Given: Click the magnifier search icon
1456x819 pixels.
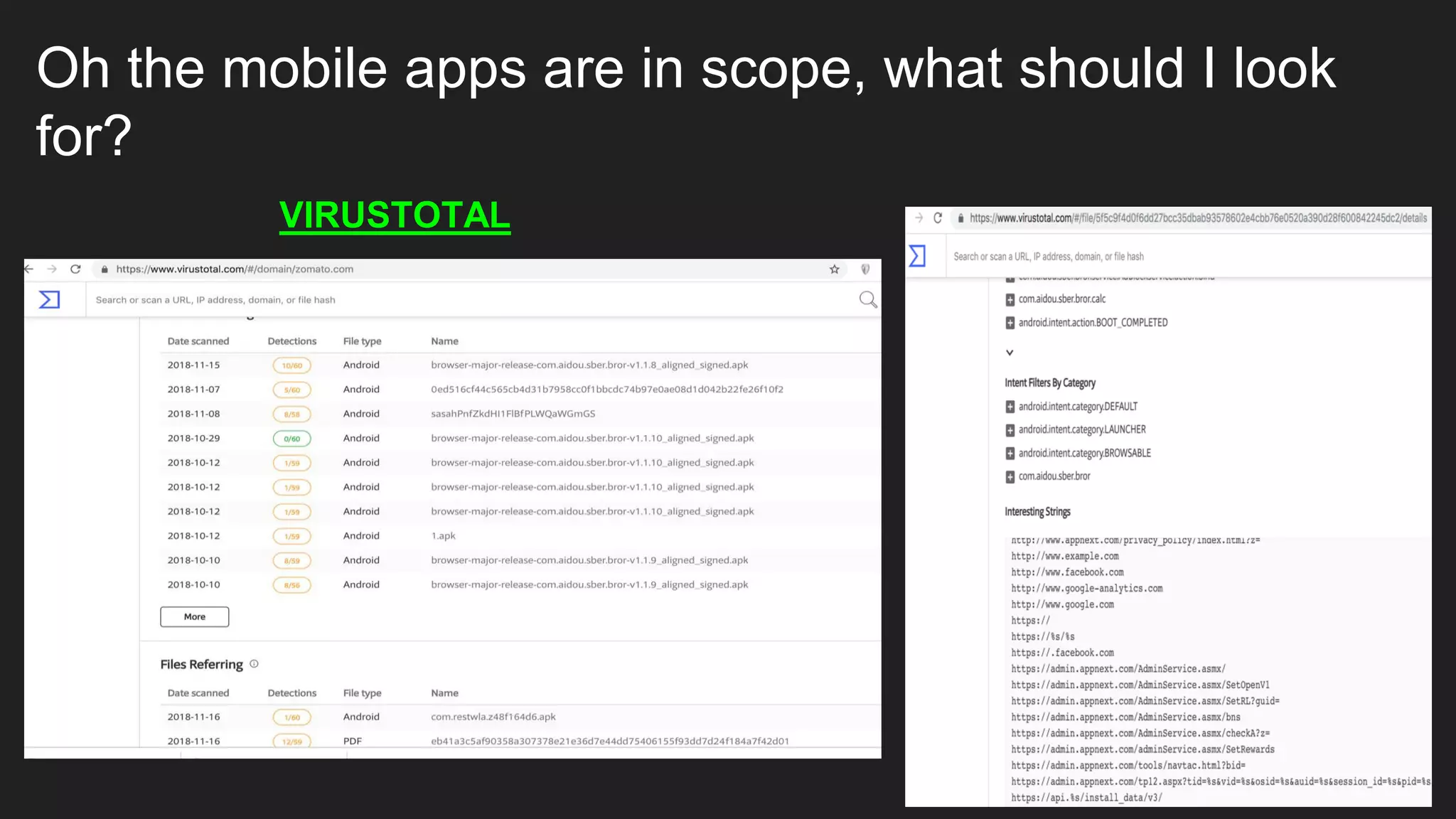Looking at the screenshot, I should coord(867,300).
